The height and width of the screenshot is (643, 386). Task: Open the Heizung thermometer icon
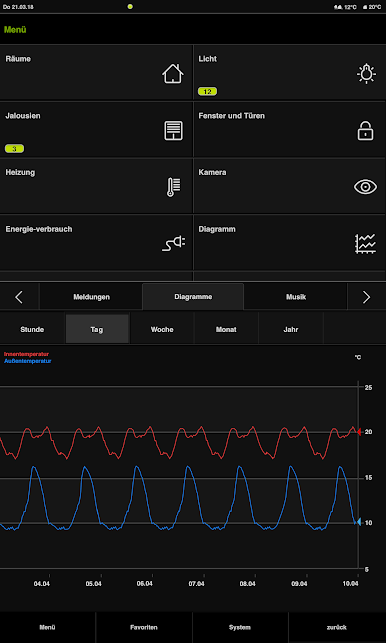pos(174,187)
